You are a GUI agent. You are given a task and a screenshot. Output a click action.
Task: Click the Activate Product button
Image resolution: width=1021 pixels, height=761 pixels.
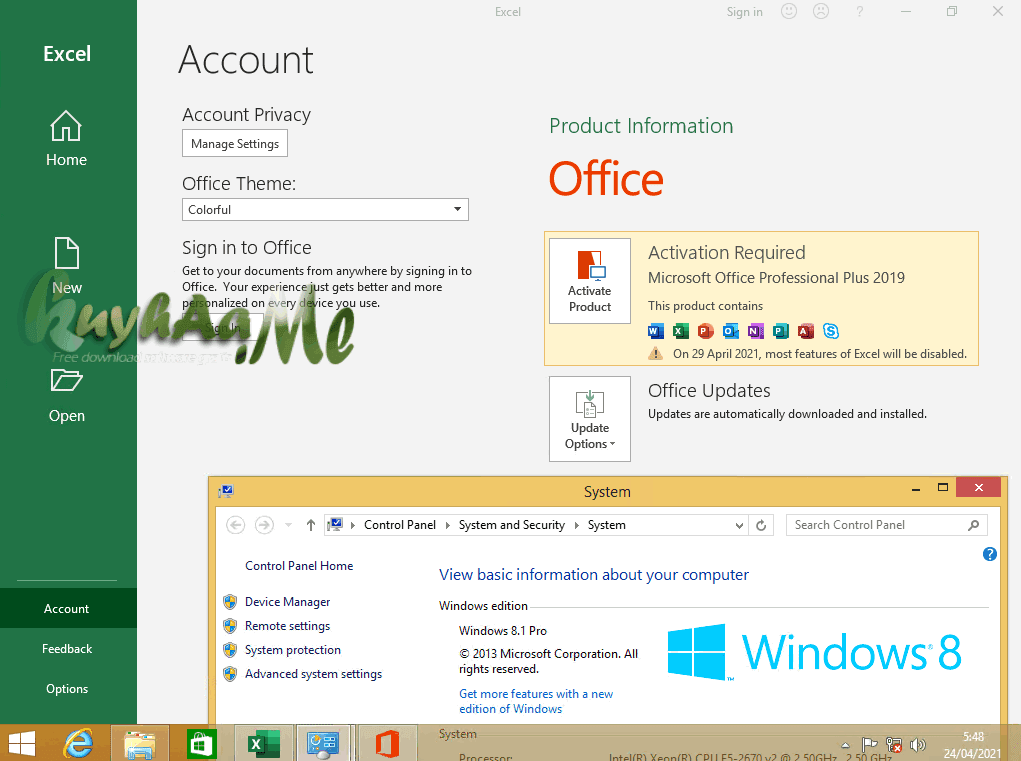tap(590, 281)
